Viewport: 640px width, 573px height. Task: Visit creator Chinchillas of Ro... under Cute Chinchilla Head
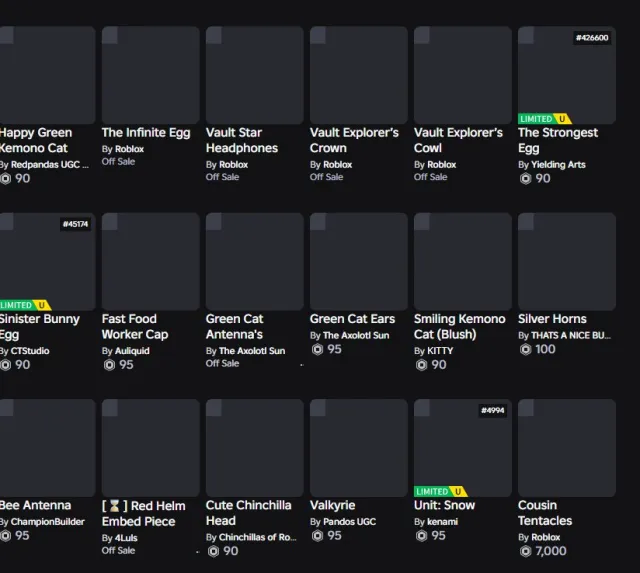[258, 537]
